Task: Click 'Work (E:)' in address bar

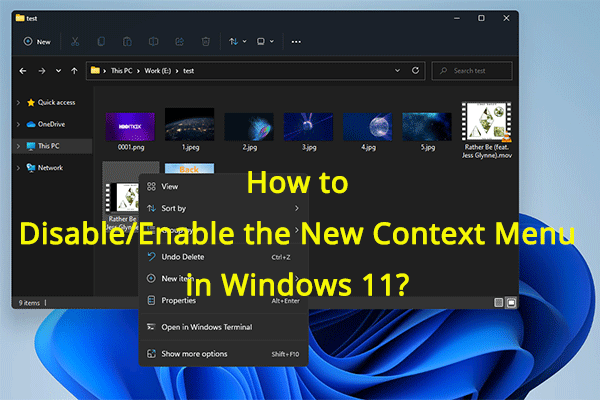Action: [158, 71]
